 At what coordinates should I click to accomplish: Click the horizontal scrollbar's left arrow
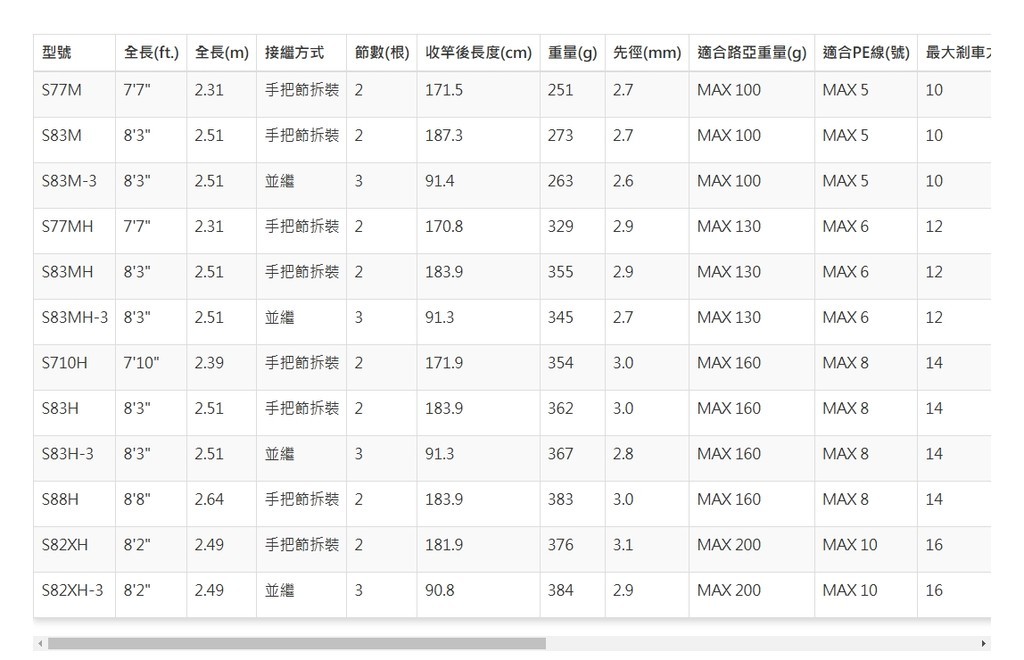point(39,643)
